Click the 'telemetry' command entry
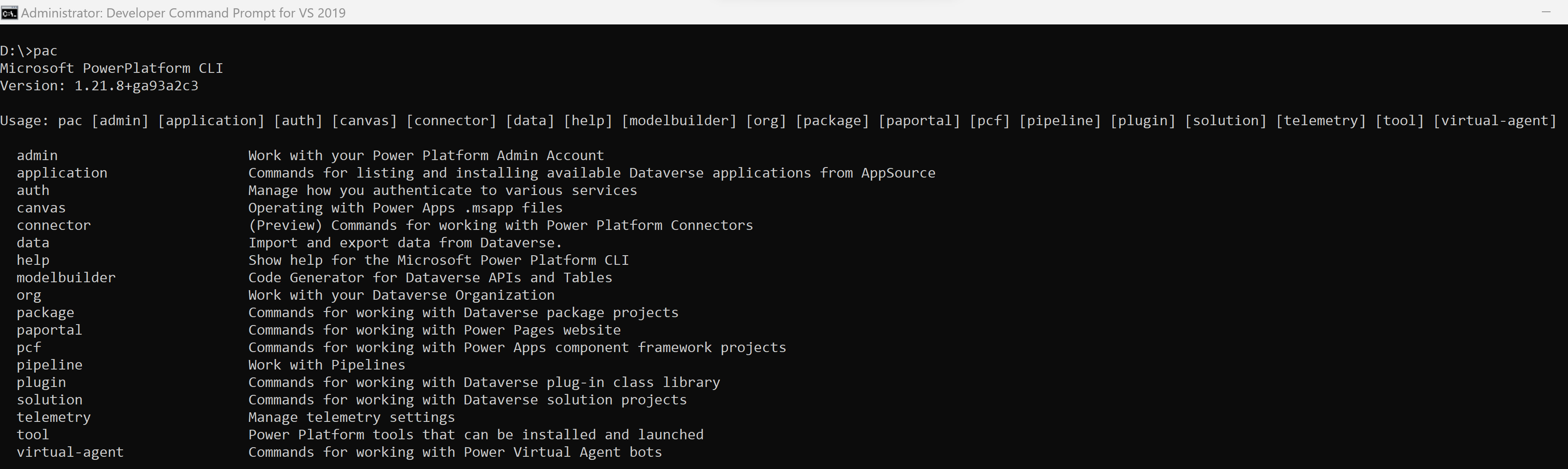The image size is (1568, 469). 54,417
